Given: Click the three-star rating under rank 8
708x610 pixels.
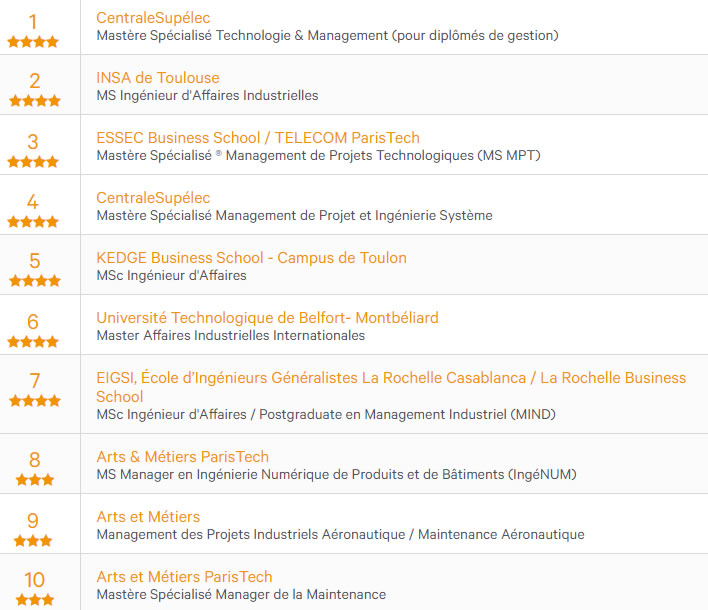Looking at the screenshot, I should (35, 480).
